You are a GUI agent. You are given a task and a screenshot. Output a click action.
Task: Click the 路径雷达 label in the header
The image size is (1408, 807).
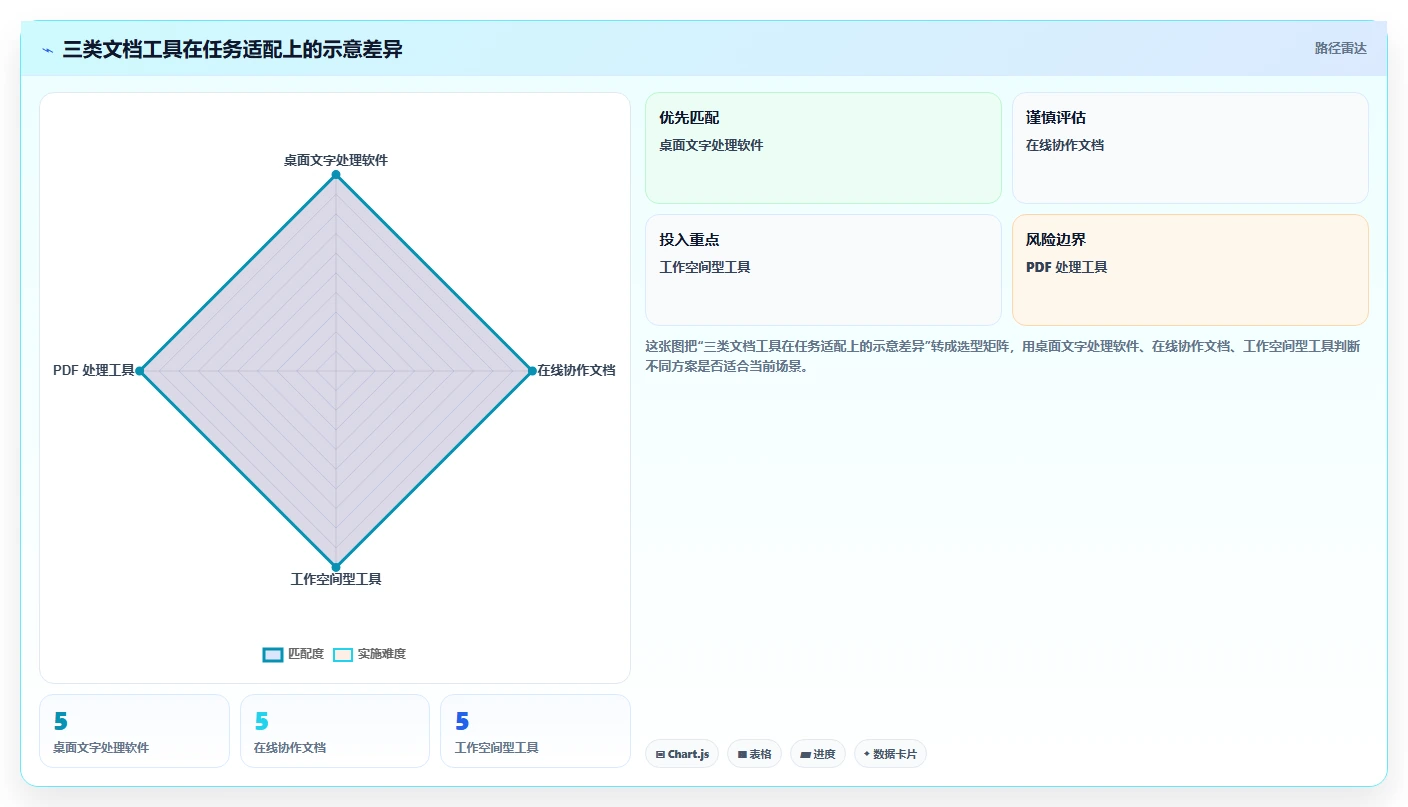tap(1340, 48)
